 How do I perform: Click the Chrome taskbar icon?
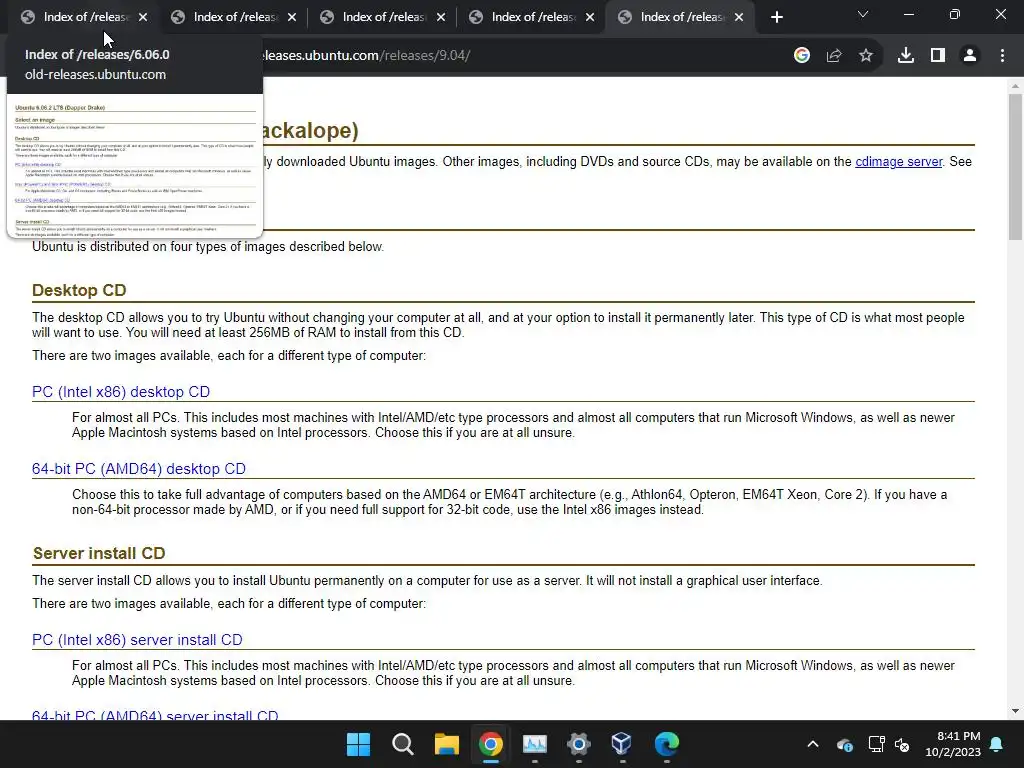490,744
